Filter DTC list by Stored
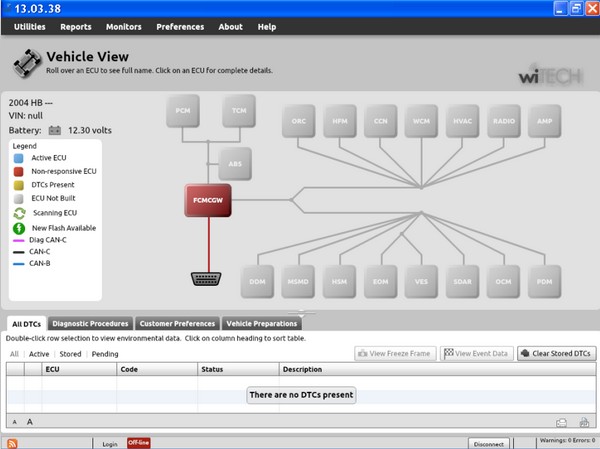 point(70,354)
